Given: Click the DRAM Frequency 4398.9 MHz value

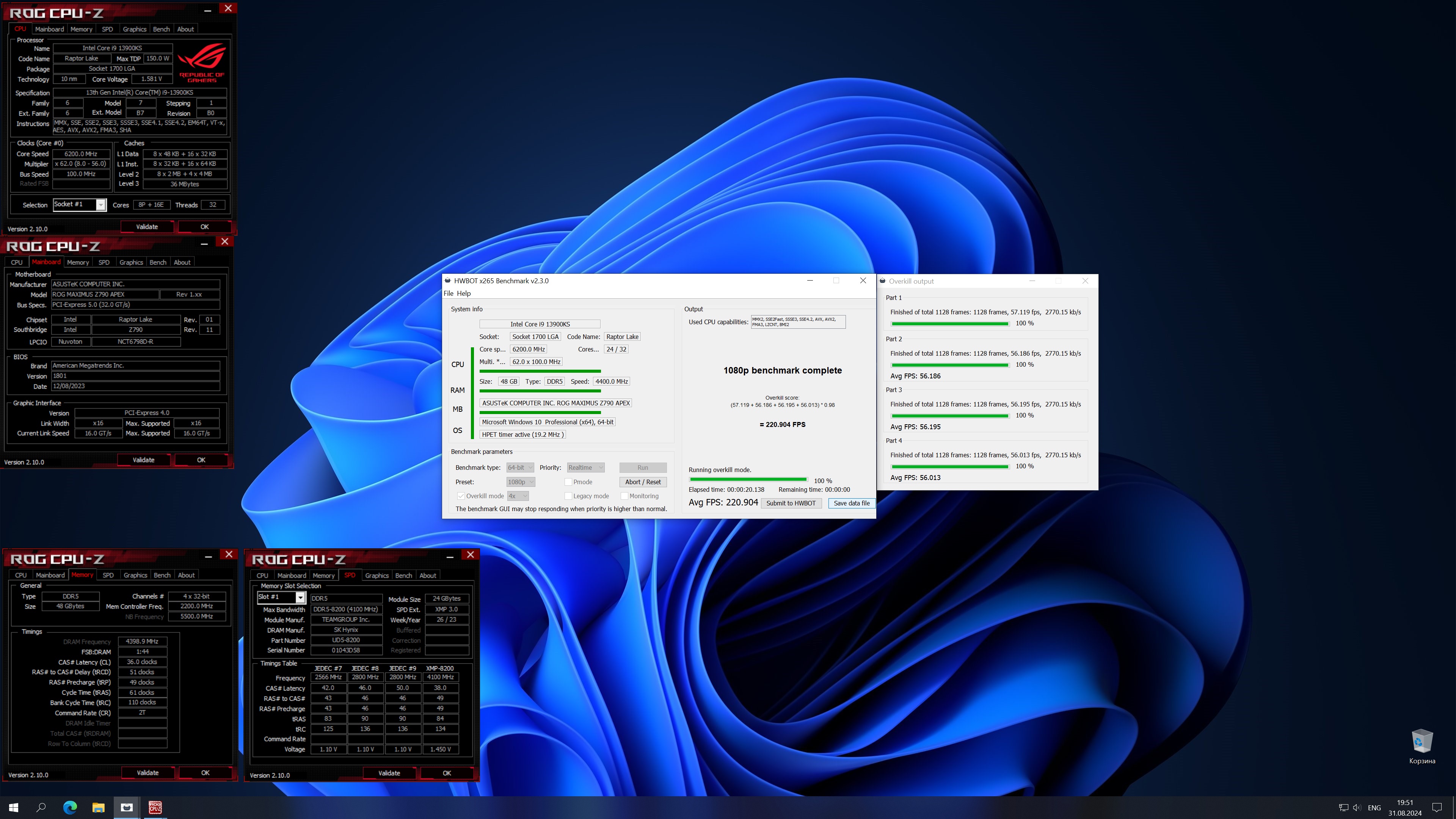Looking at the screenshot, I should 142,641.
